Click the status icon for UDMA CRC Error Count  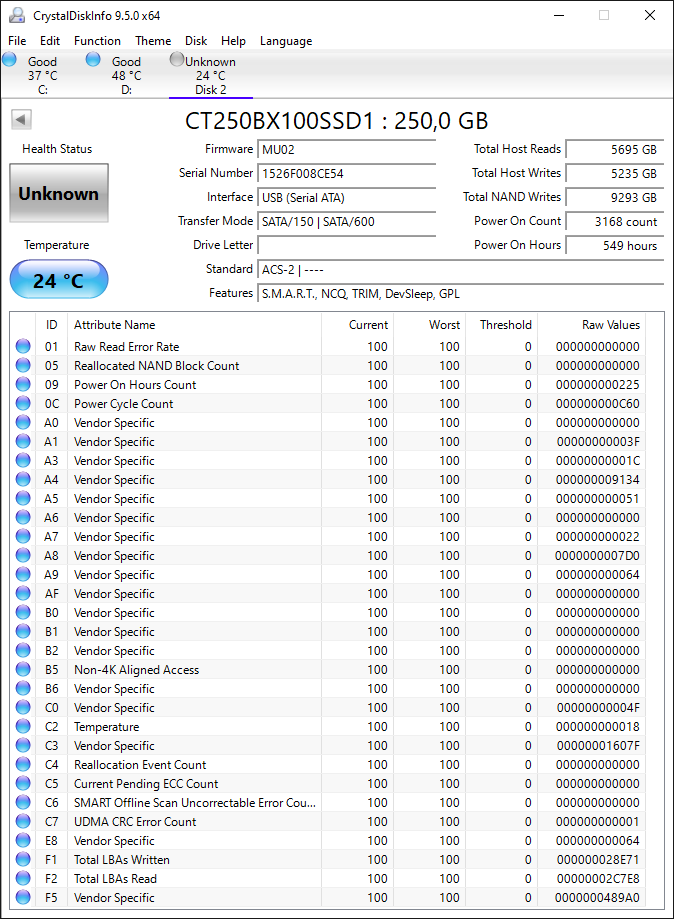tap(23, 821)
